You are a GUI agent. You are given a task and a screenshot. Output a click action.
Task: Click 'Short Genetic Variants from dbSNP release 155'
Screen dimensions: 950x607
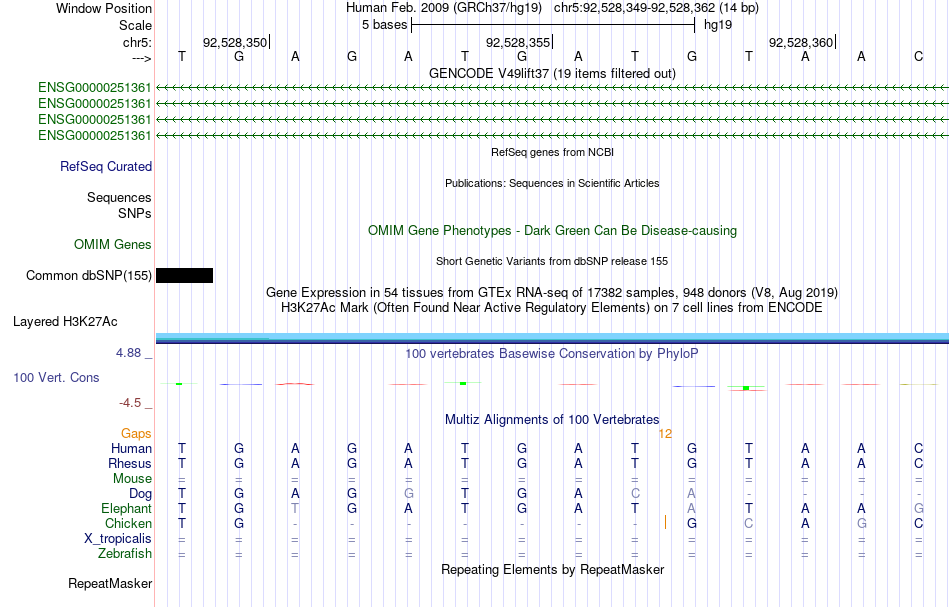click(552, 261)
